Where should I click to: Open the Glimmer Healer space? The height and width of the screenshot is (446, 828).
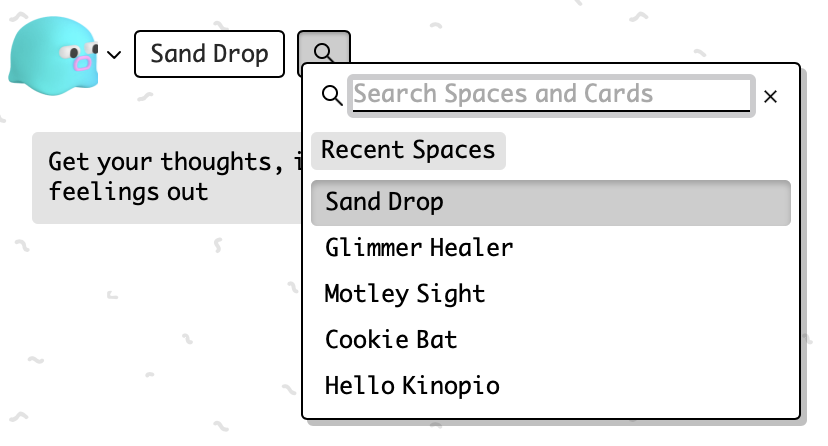420,247
